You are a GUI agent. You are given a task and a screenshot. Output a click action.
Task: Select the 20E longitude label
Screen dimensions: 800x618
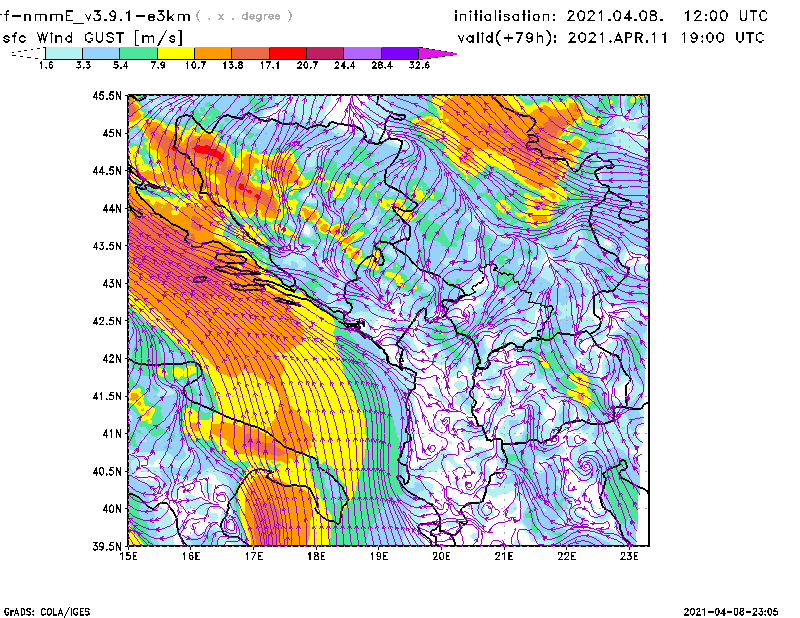click(x=441, y=556)
